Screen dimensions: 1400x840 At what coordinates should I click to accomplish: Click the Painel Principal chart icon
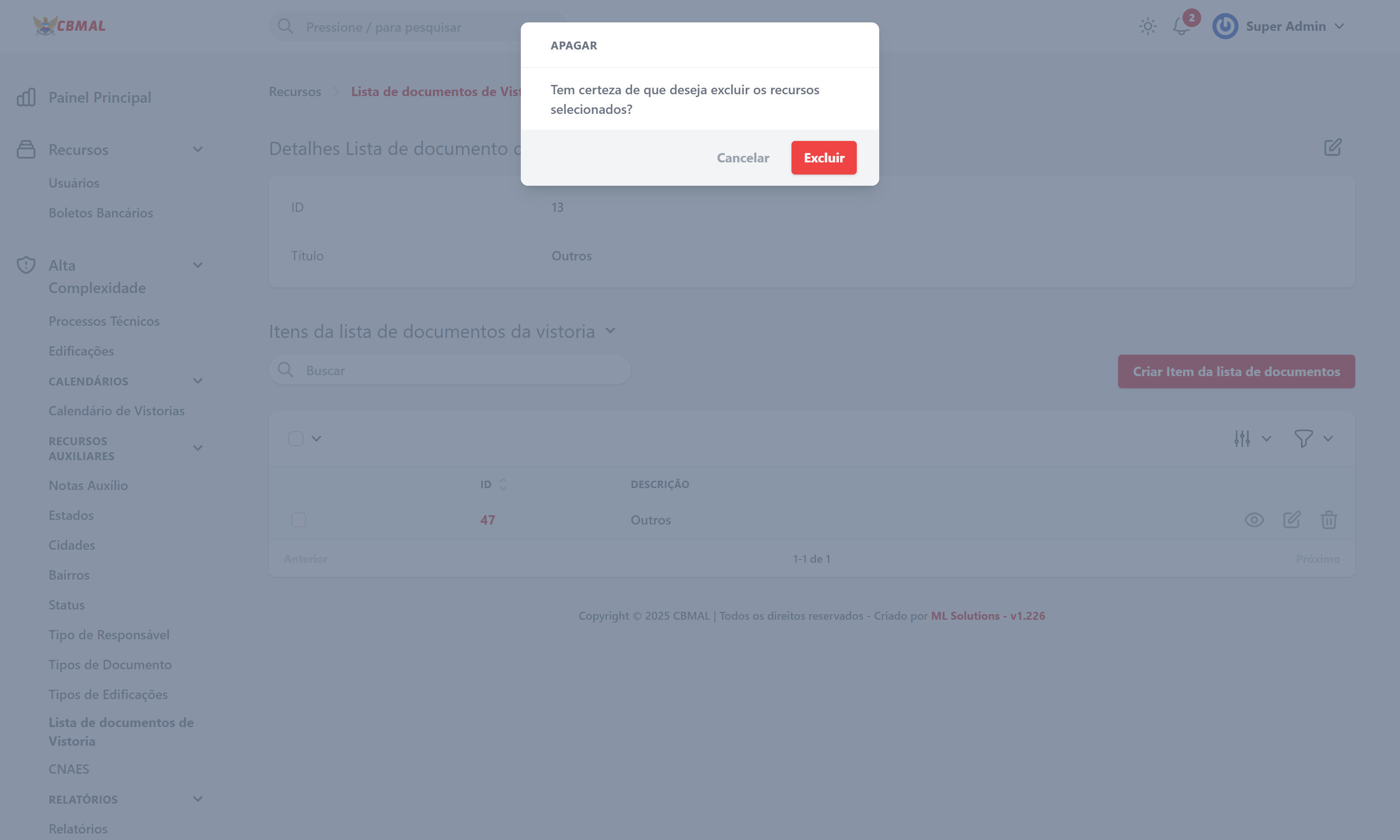pyautogui.click(x=26, y=98)
